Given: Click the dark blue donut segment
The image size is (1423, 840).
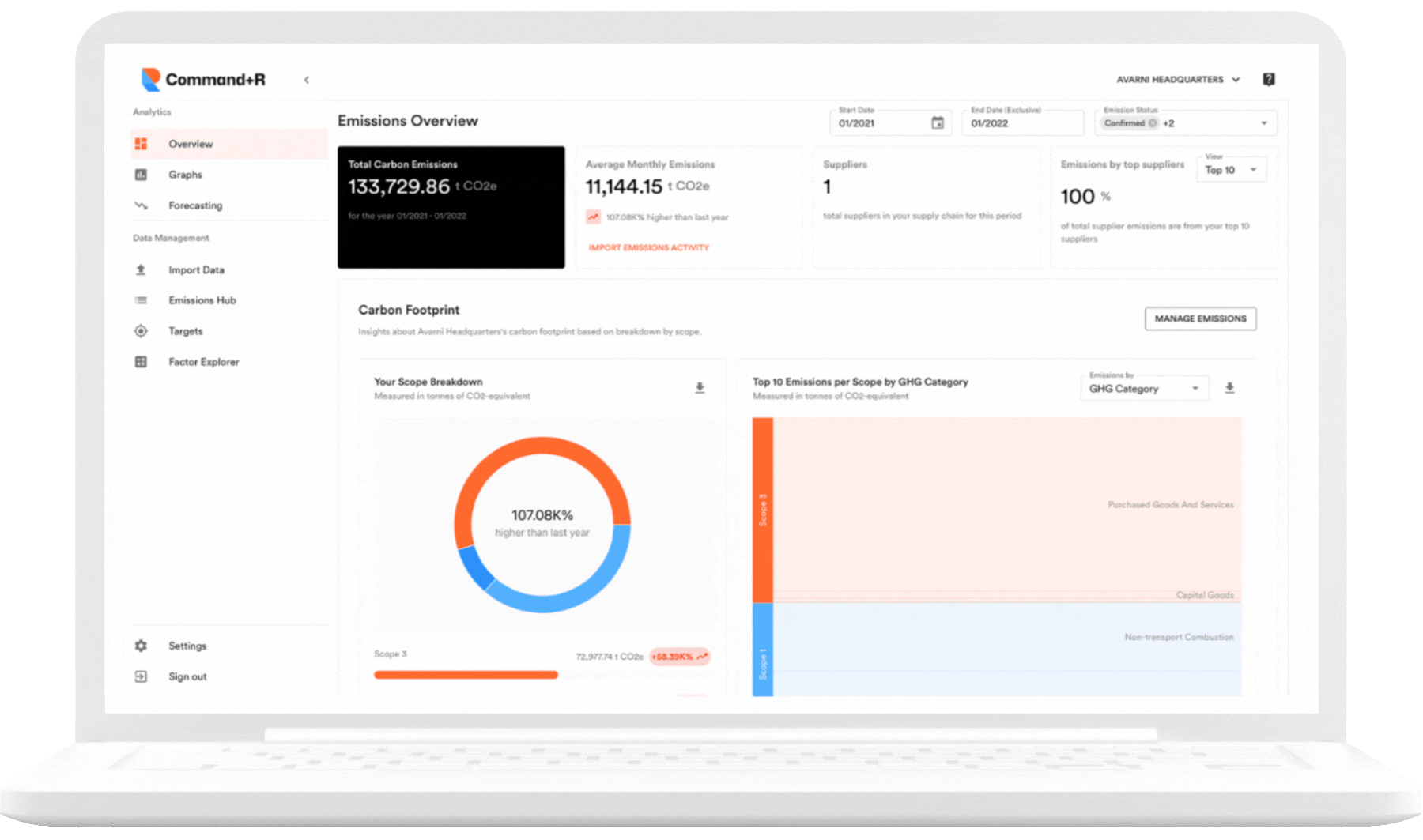Looking at the screenshot, I should tap(476, 567).
